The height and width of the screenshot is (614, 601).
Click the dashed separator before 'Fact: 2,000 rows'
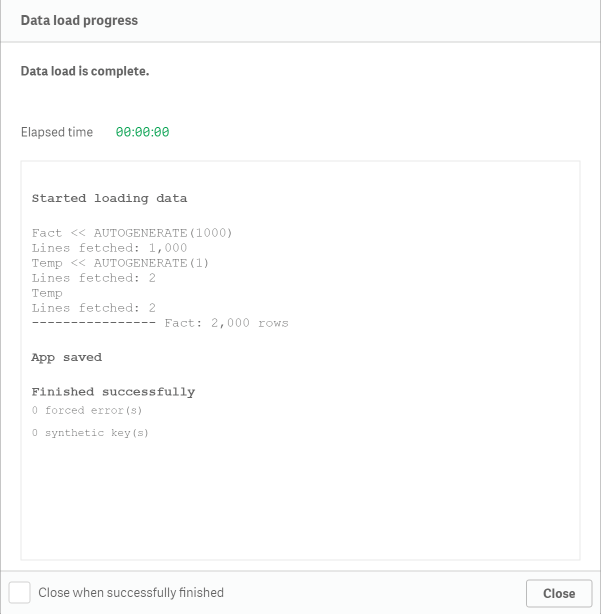click(x=94, y=323)
